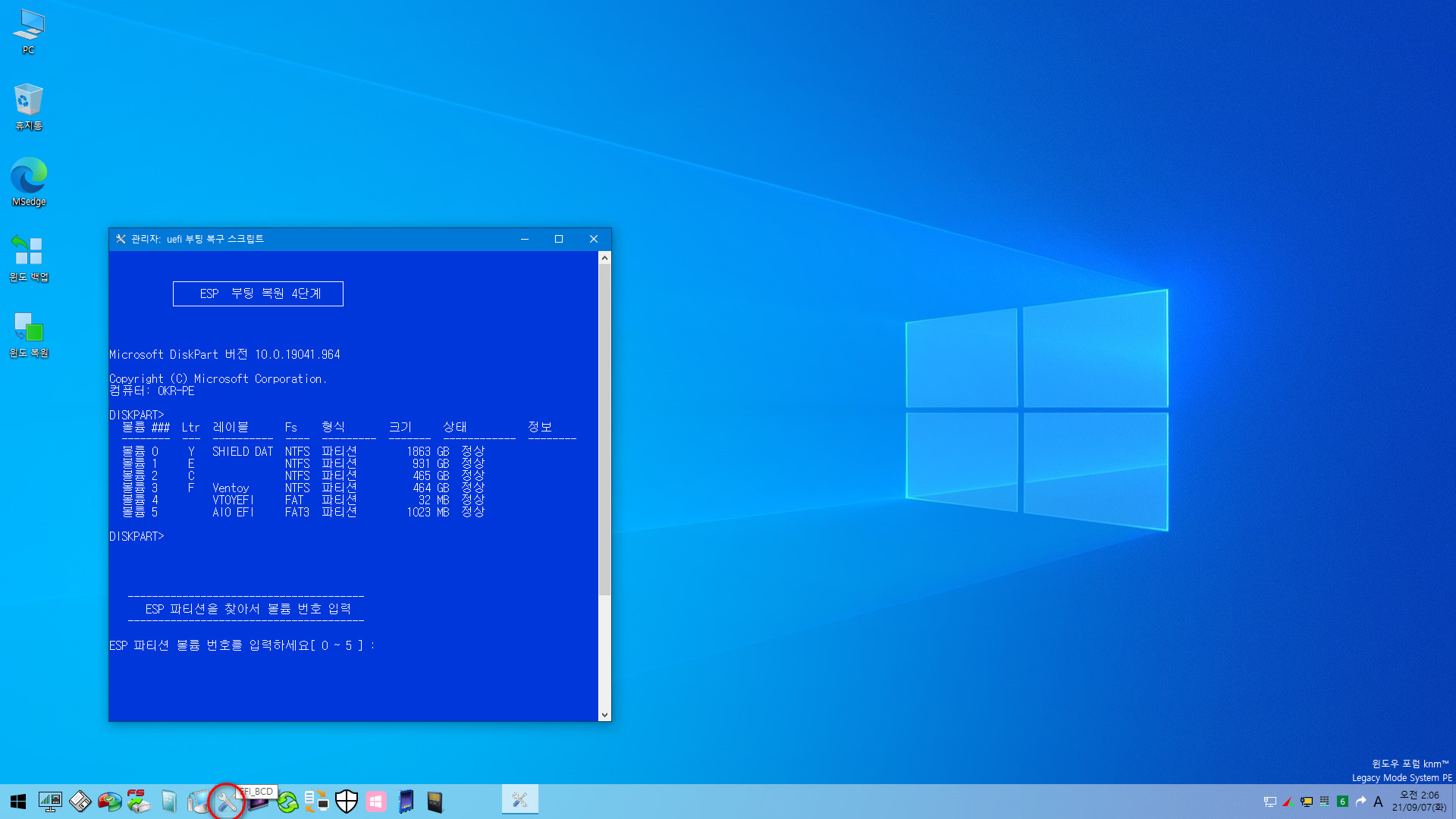The image size is (1456, 819).
Task: Click the 볼륨 3 Ventoy row
Action: pos(303,488)
